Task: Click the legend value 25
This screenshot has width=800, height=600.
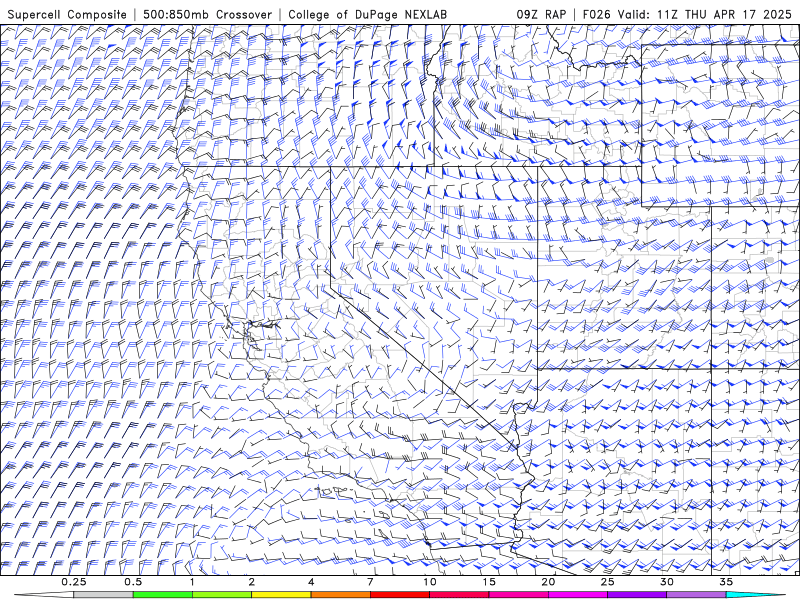Action: [608, 582]
